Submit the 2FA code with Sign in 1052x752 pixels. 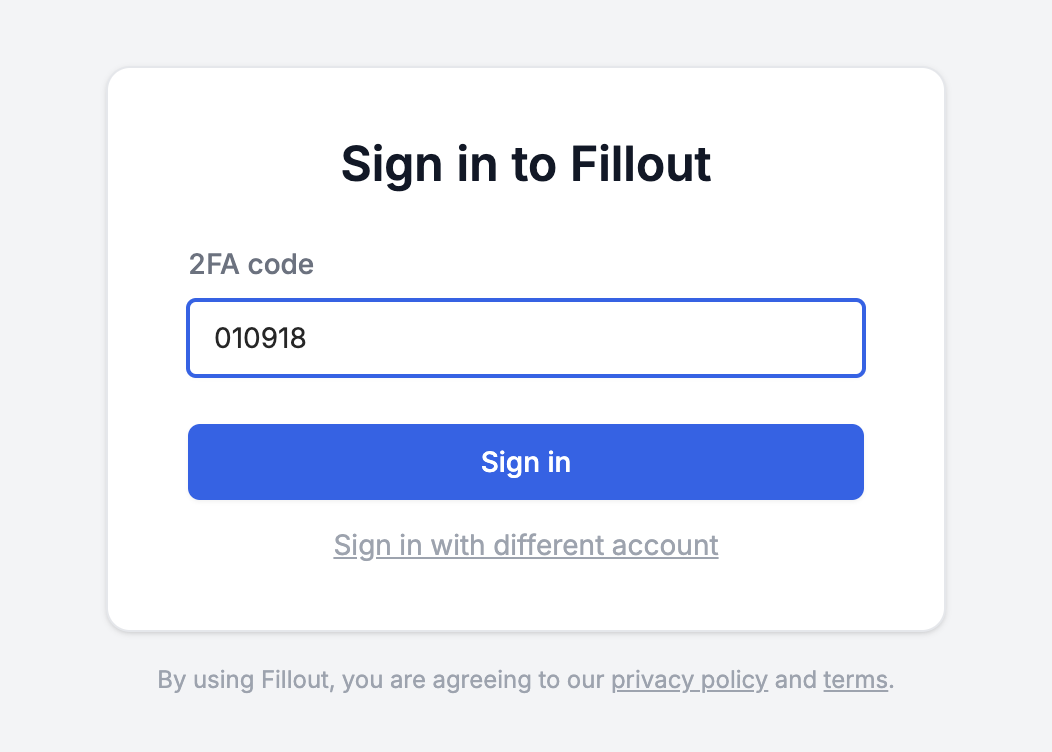525,462
